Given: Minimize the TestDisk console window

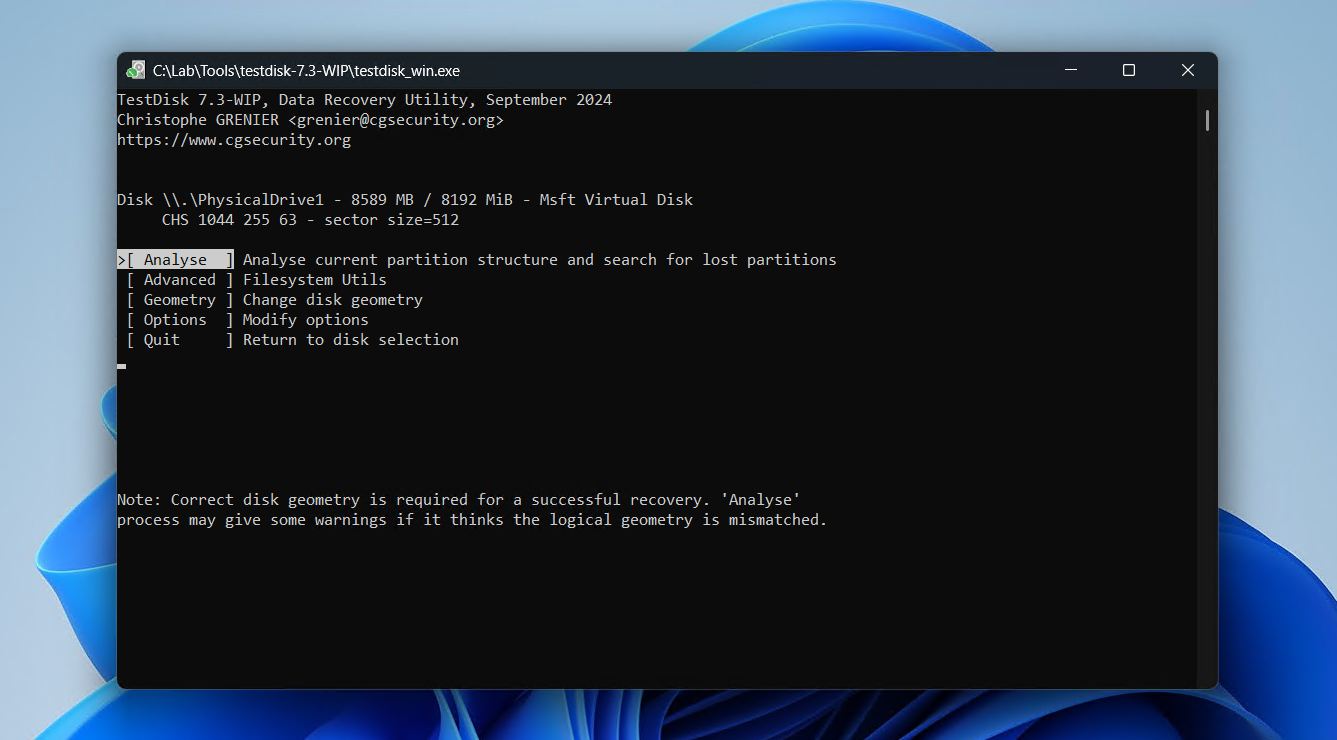Looking at the screenshot, I should (1070, 70).
